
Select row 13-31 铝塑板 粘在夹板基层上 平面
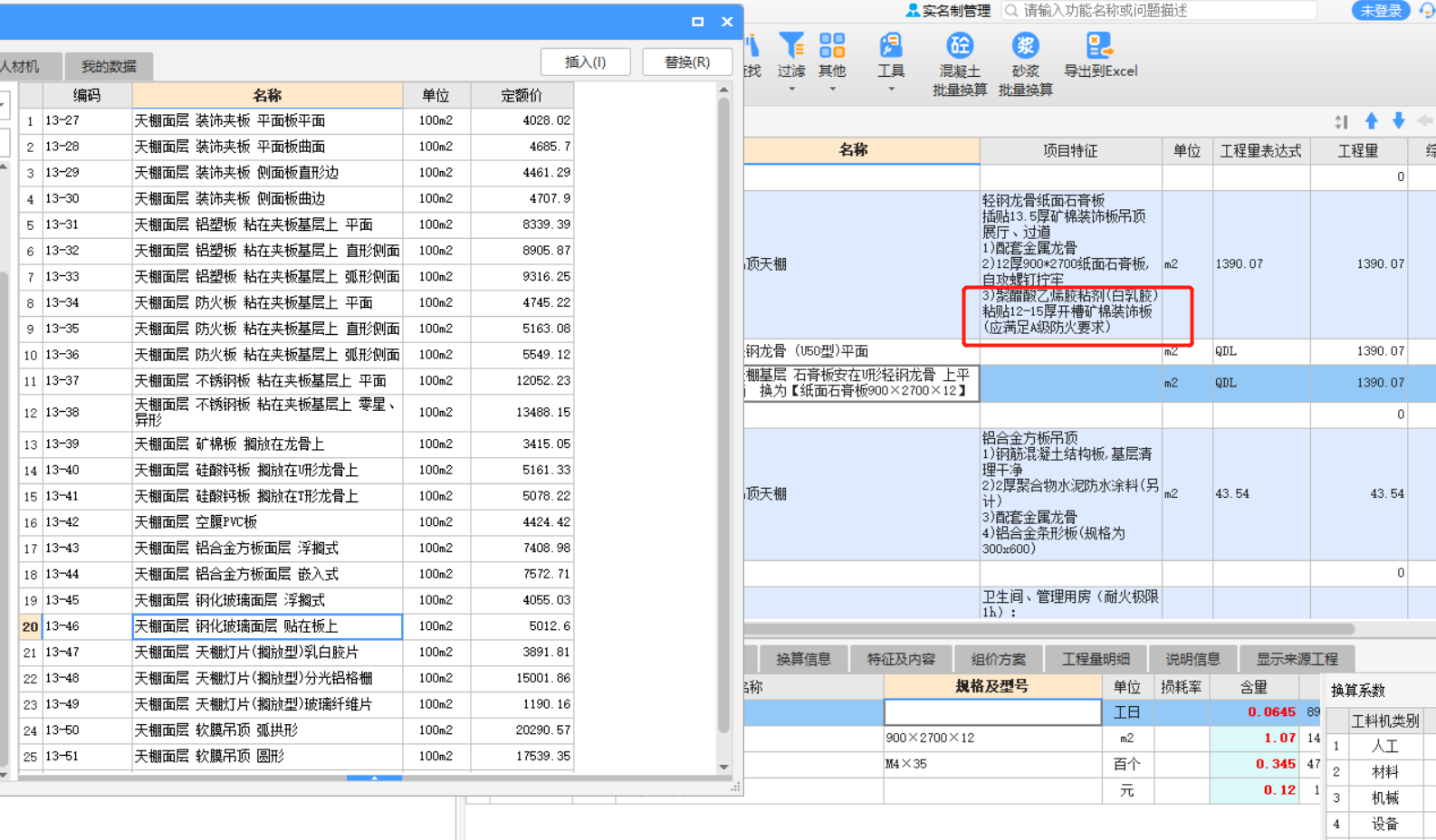click(296, 224)
